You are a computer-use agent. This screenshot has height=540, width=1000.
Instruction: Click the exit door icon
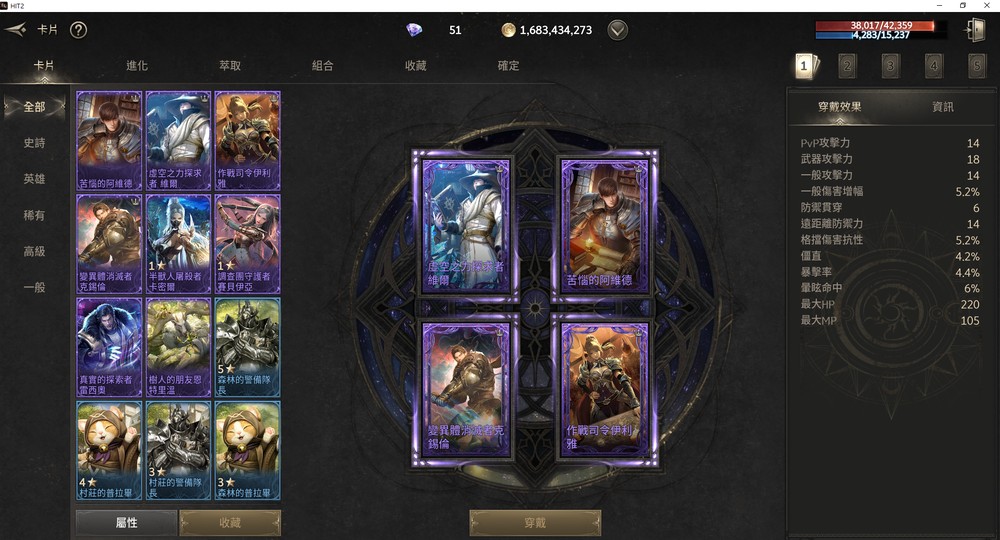pyautogui.click(x=975, y=30)
